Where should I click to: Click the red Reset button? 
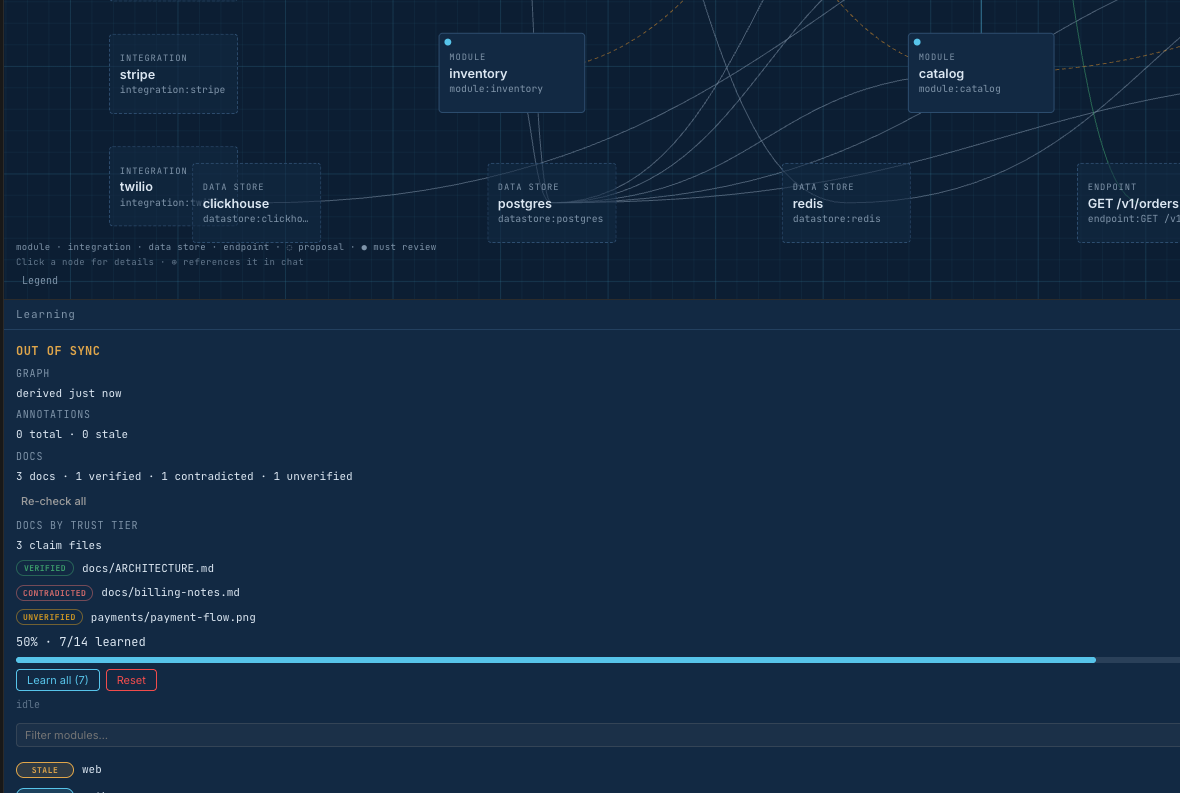131,680
